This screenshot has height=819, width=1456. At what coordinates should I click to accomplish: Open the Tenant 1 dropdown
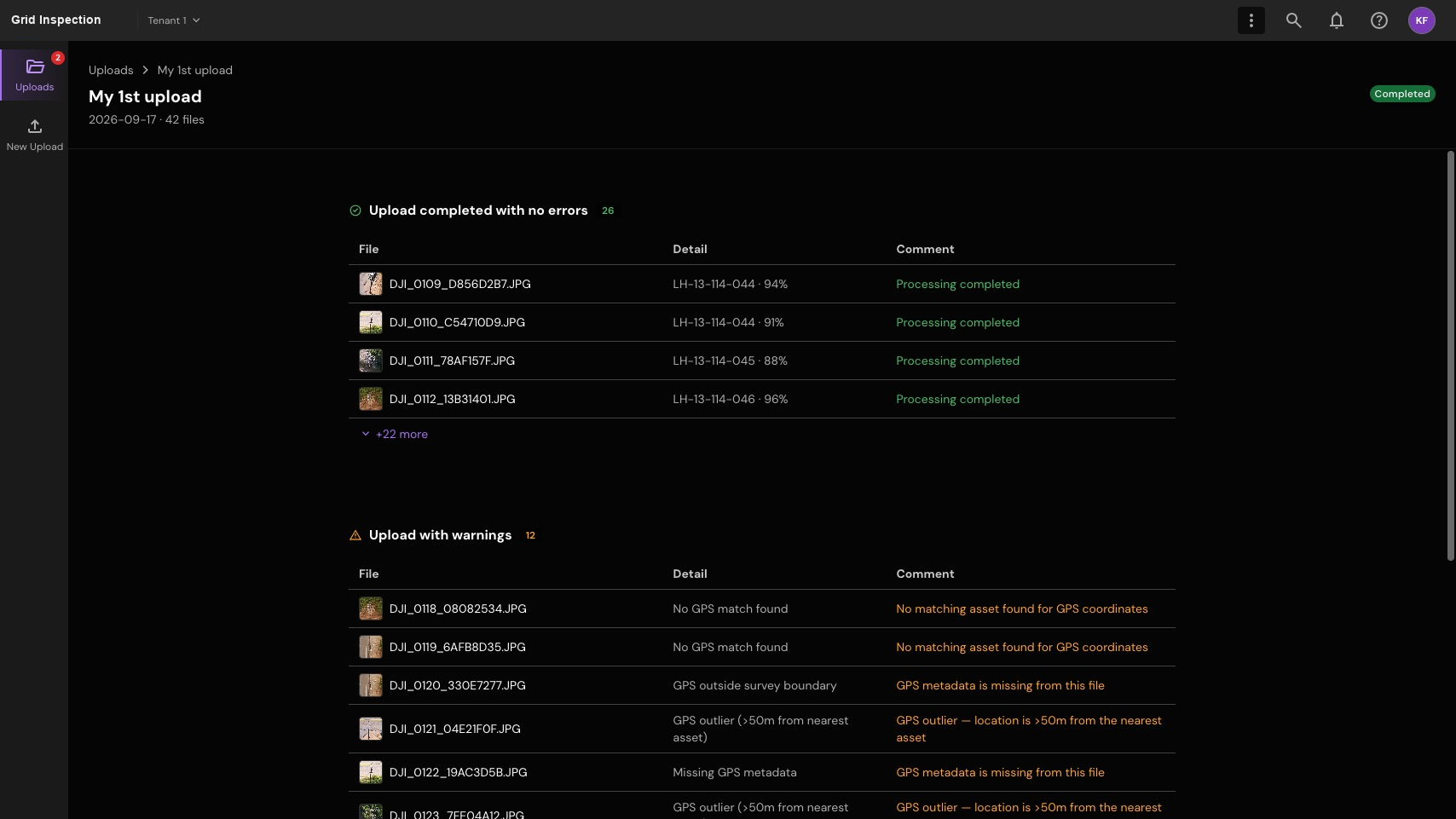(174, 20)
